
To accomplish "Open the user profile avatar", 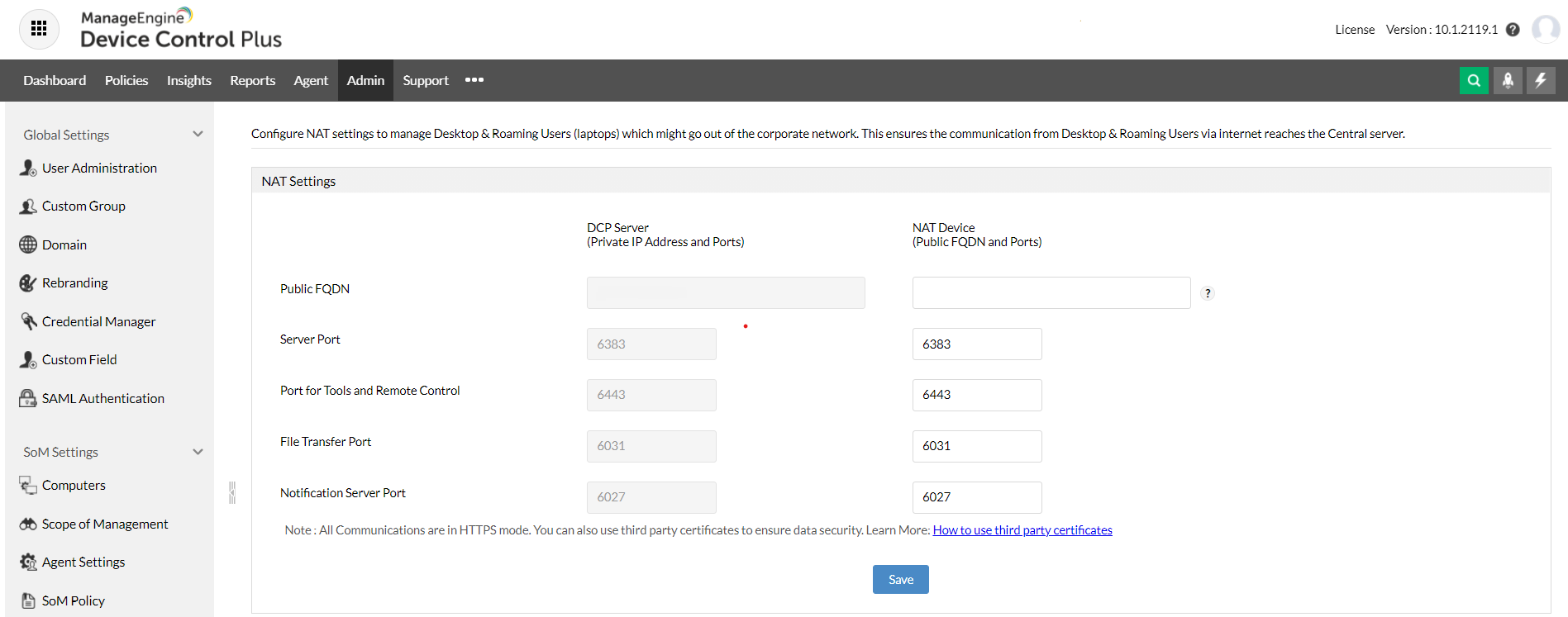I will click(1545, 29).
